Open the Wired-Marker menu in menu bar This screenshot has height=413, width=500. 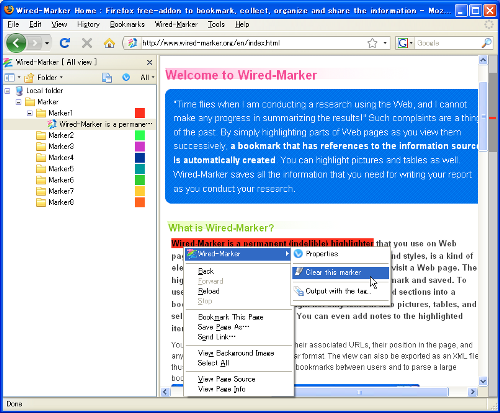point(176,24)
